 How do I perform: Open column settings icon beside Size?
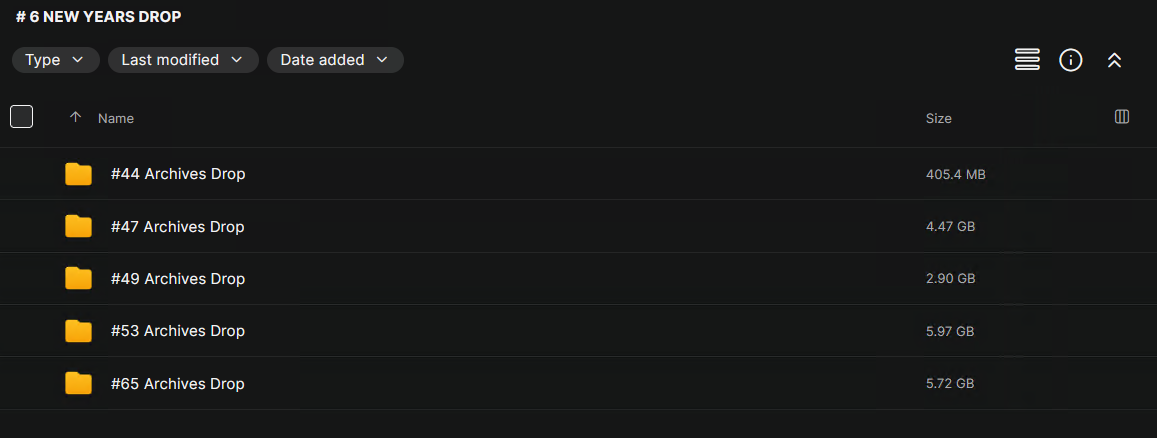click(1122, 117)
